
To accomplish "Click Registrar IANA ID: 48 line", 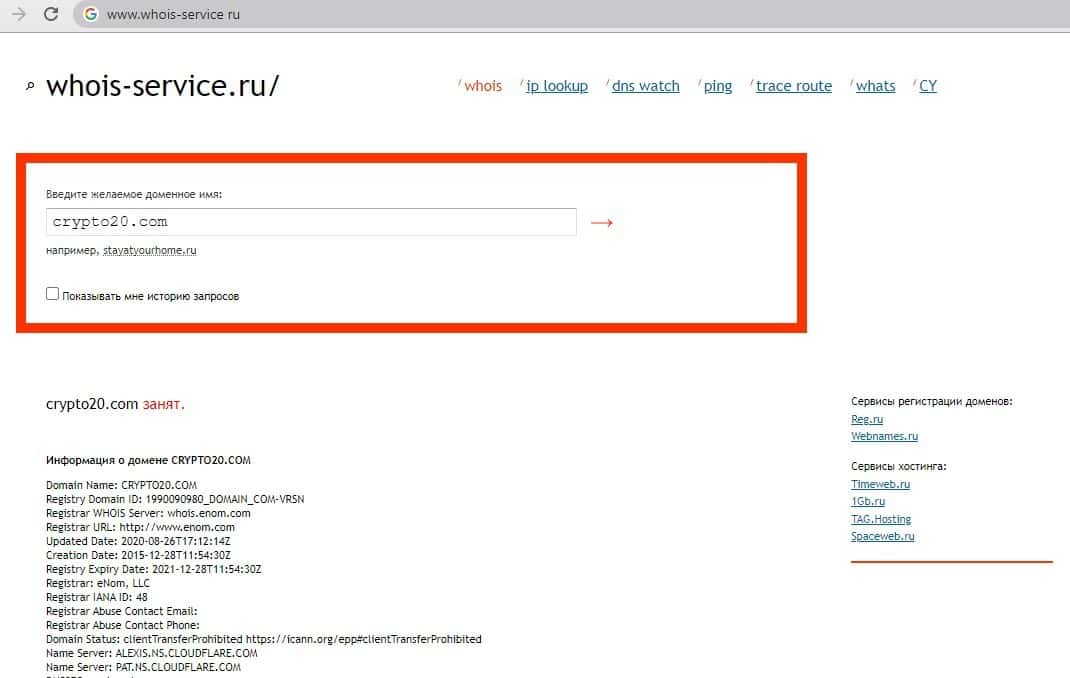I will click(96, 597).
